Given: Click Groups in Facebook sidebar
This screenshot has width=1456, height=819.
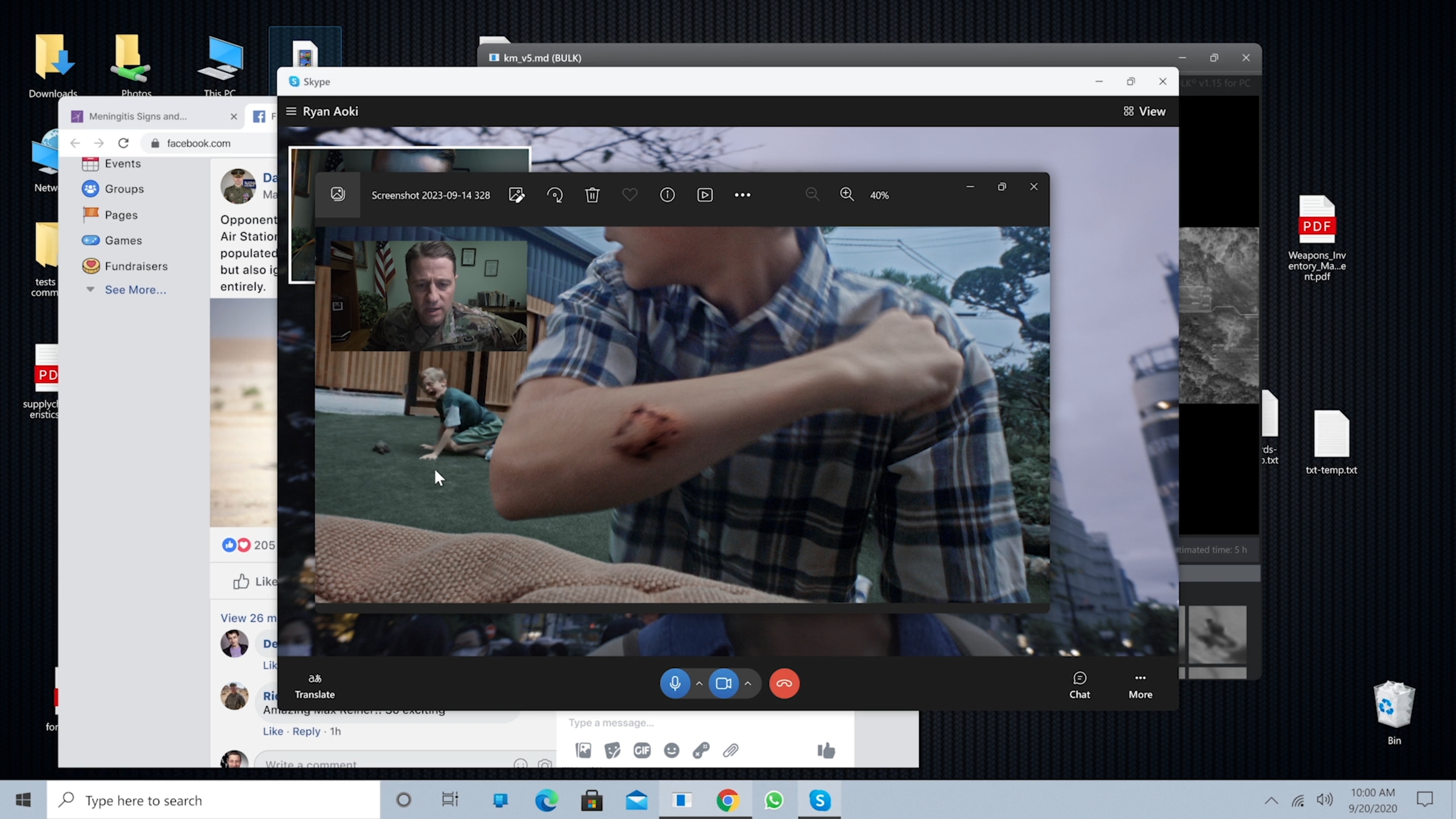Looking at the screenshot, I should pyautogui.click(x=124, y=189).
